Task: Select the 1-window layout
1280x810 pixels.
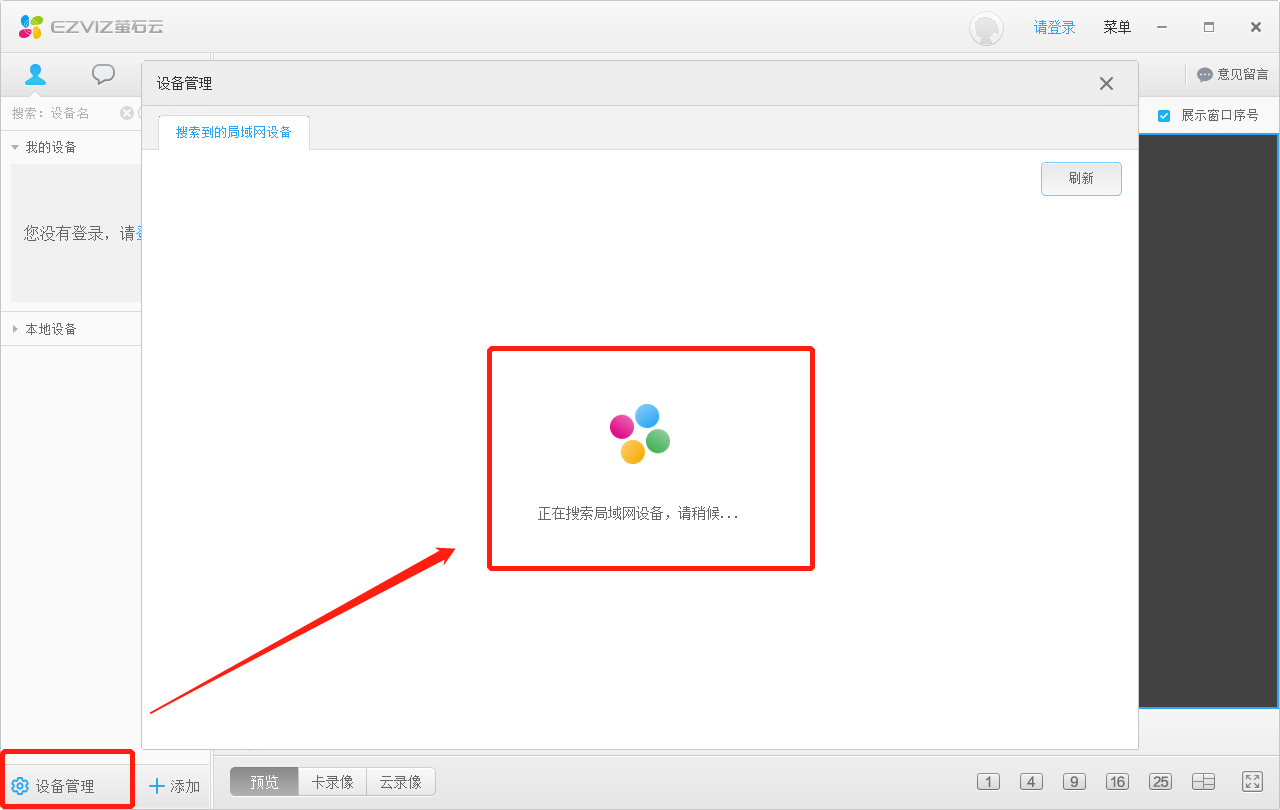Action: point(988,782)
